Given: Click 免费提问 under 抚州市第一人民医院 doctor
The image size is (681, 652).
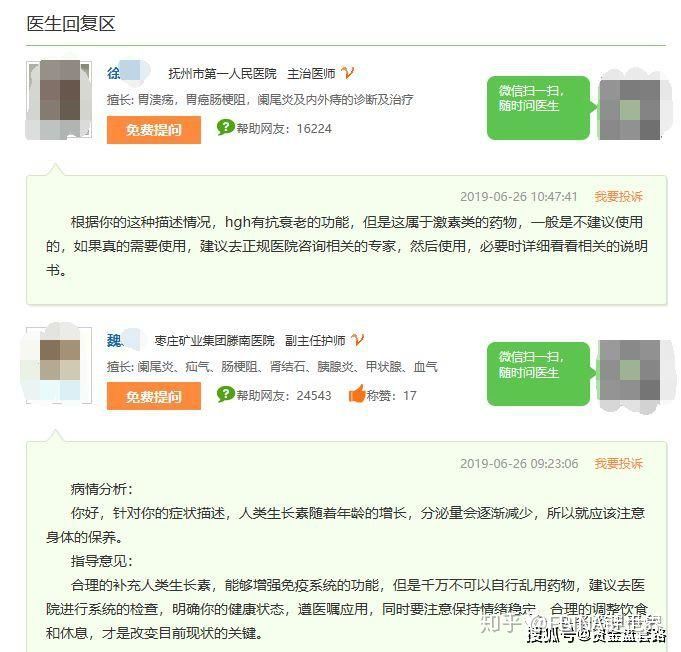Looking at the screenshot, I should pyautogui.click(x=154, y=129).
